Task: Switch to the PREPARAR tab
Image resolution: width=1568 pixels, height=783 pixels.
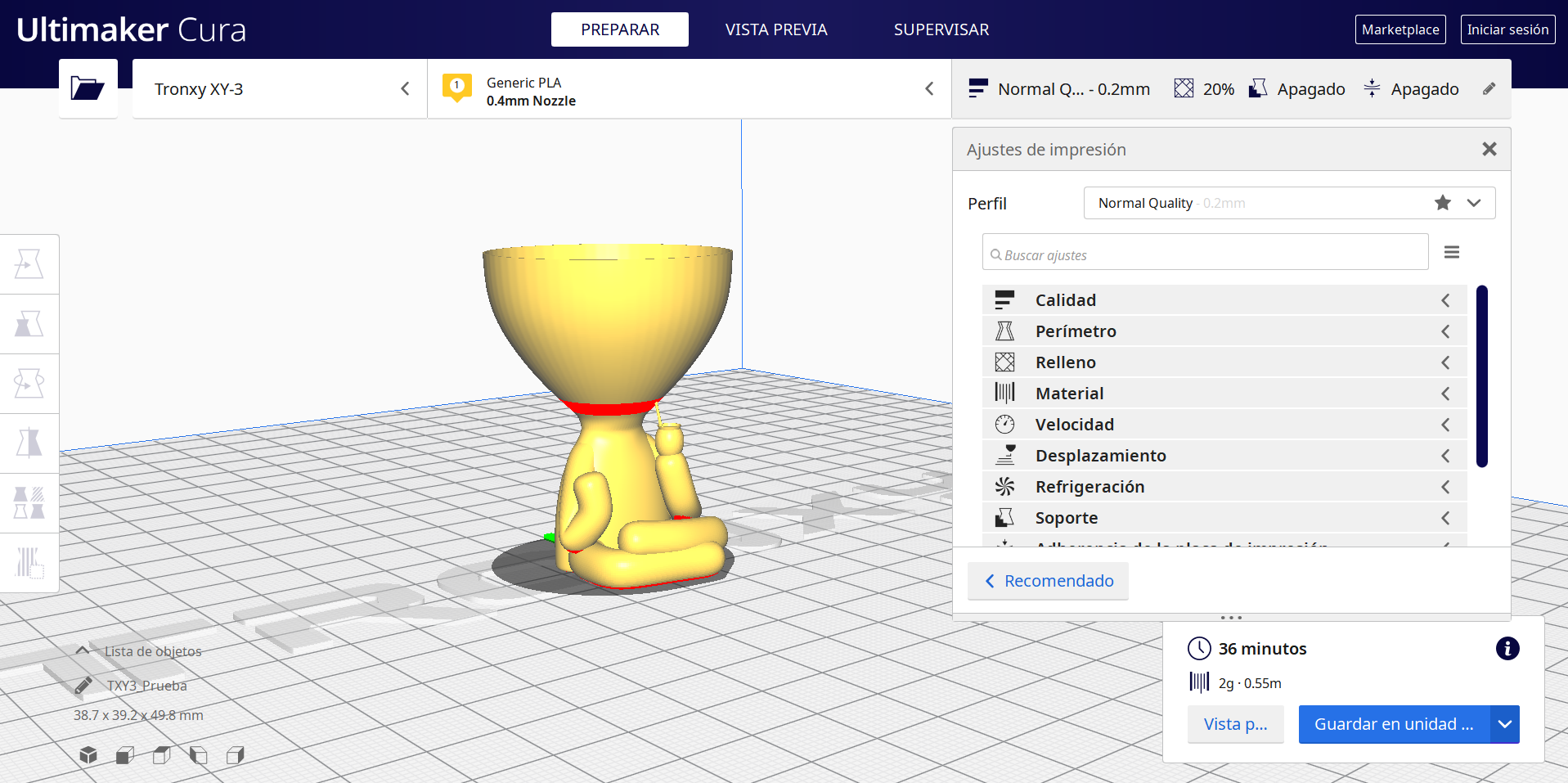Action: (620, 29)
